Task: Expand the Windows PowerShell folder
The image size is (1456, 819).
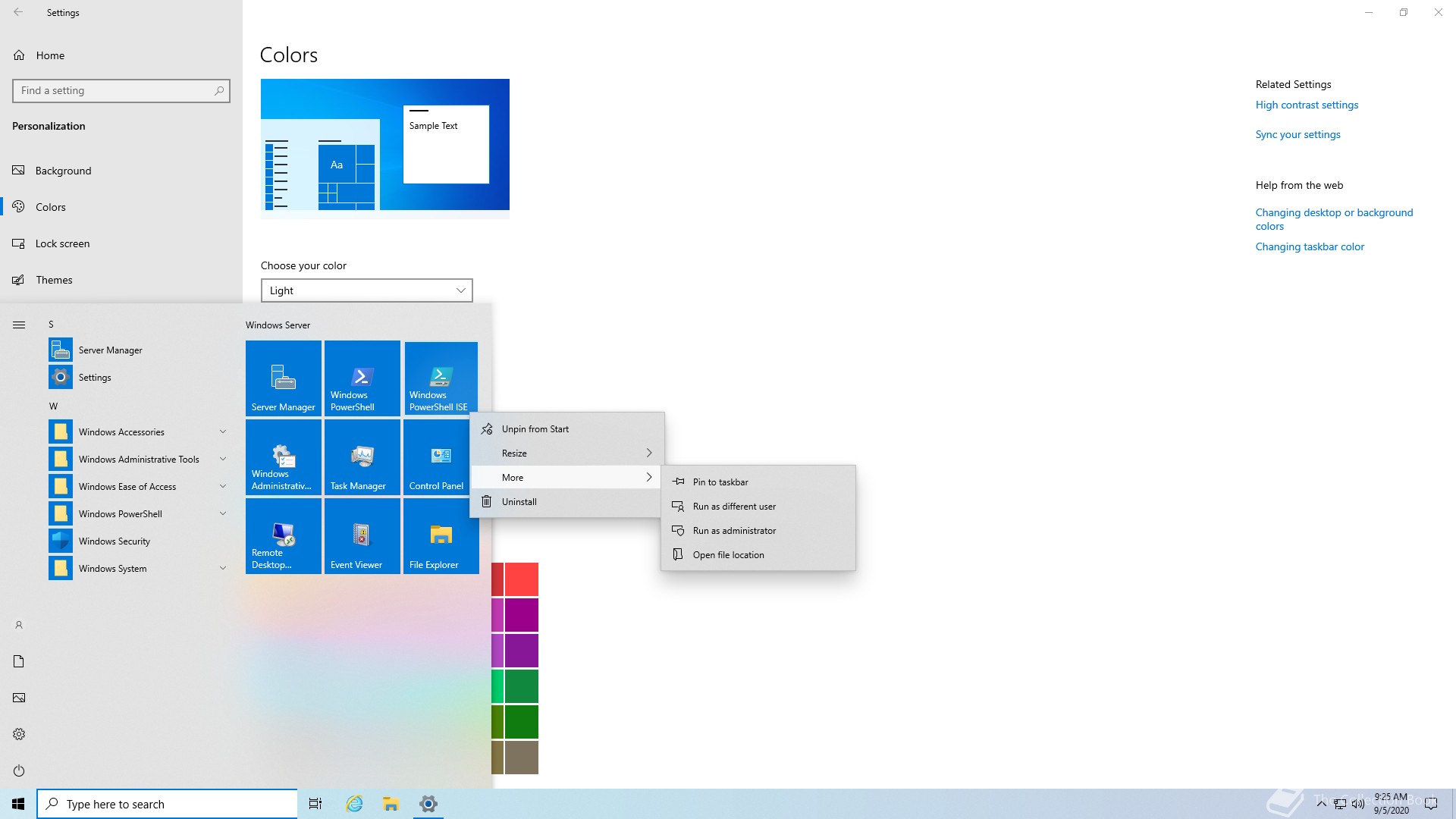Action: pyautogui.click(x=140, y=513)
